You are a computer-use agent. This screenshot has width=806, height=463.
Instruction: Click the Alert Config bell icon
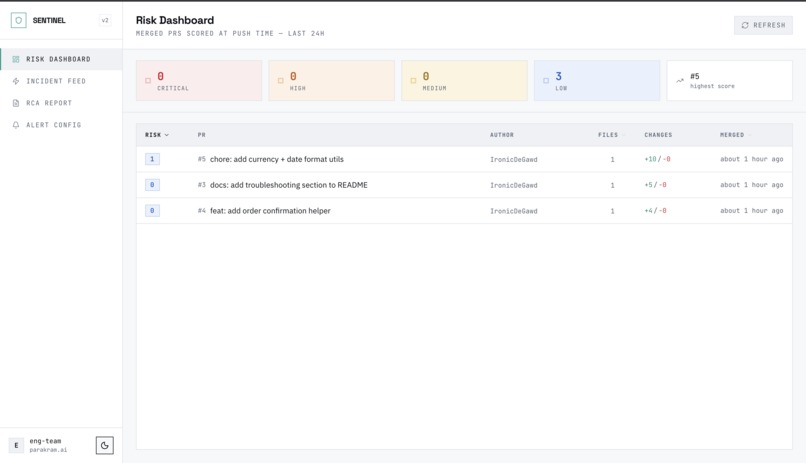16,125
